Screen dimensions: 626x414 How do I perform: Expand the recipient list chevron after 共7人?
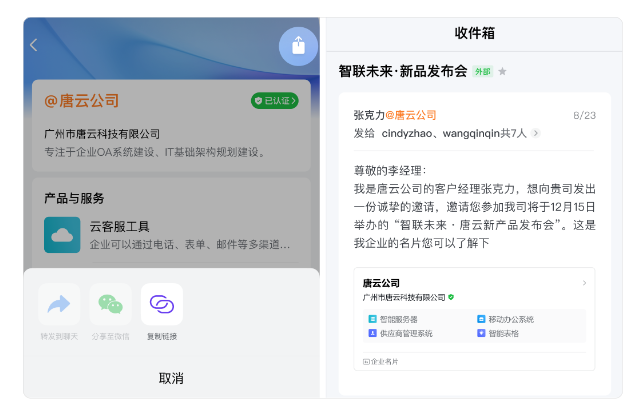(536, 133)
